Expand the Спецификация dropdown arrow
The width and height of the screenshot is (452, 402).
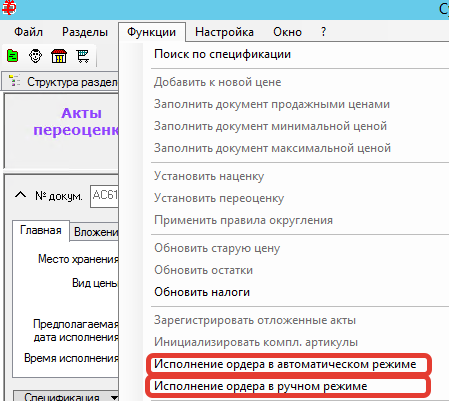[114, 397]
